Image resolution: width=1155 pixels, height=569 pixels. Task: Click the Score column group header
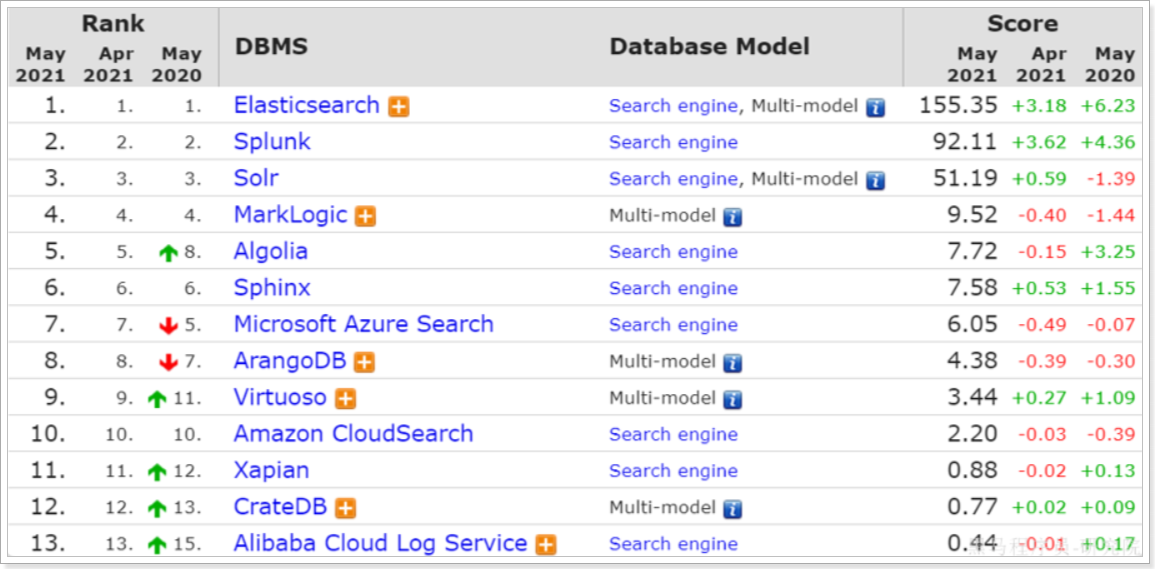click(1022, 24)
